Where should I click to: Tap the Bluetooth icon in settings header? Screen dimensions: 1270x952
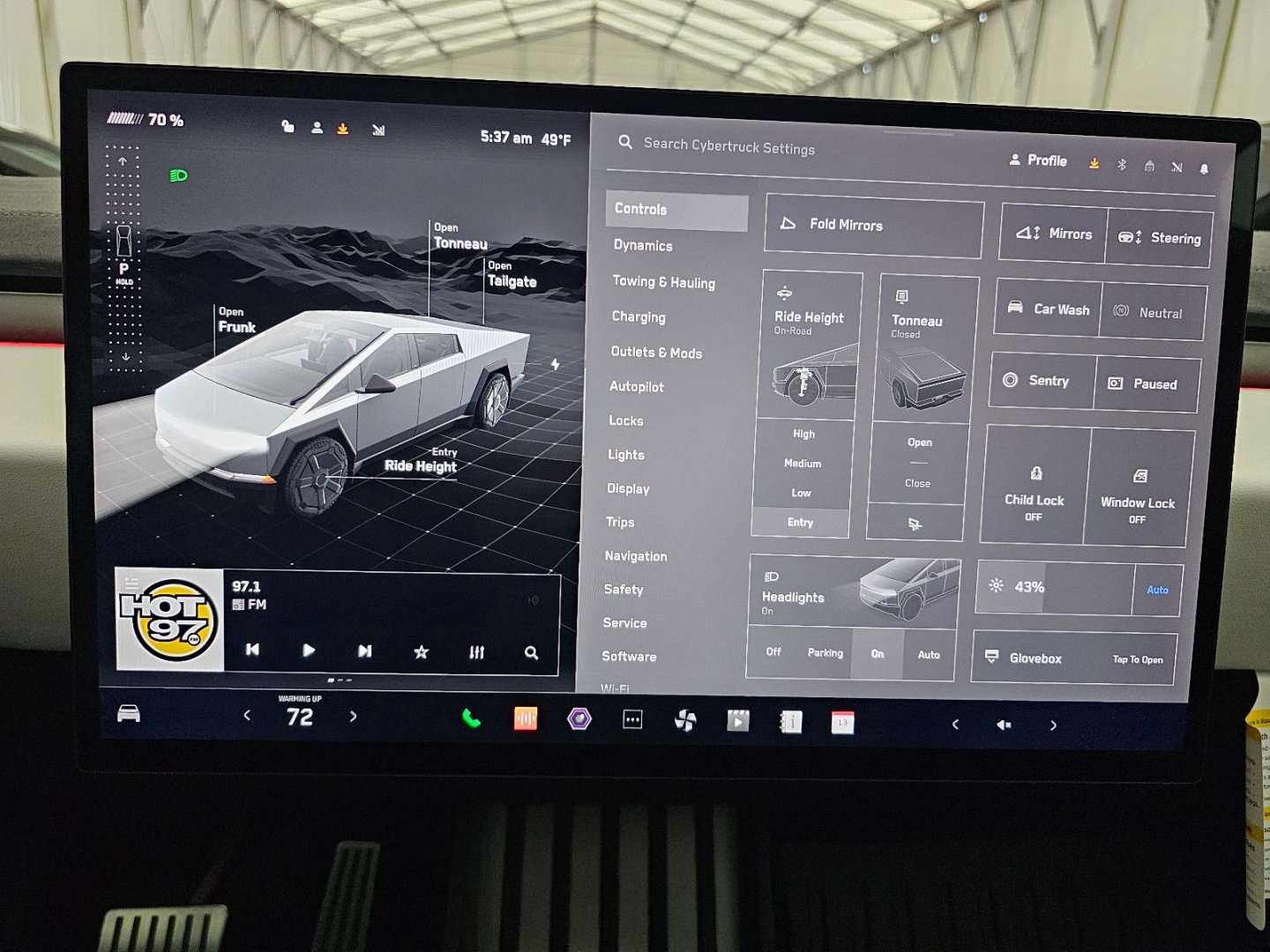pos(1122,165)
